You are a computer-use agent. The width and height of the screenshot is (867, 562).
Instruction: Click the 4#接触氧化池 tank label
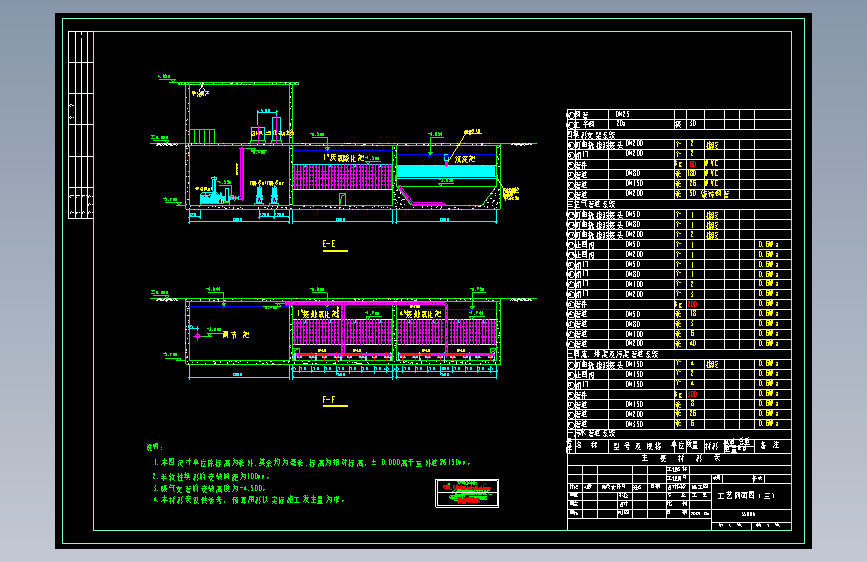tap(421, 314)
